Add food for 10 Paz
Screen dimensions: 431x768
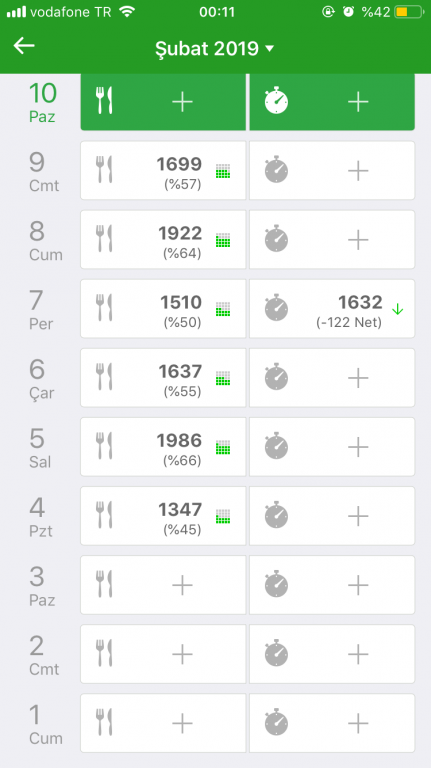[x=163, y=102]
